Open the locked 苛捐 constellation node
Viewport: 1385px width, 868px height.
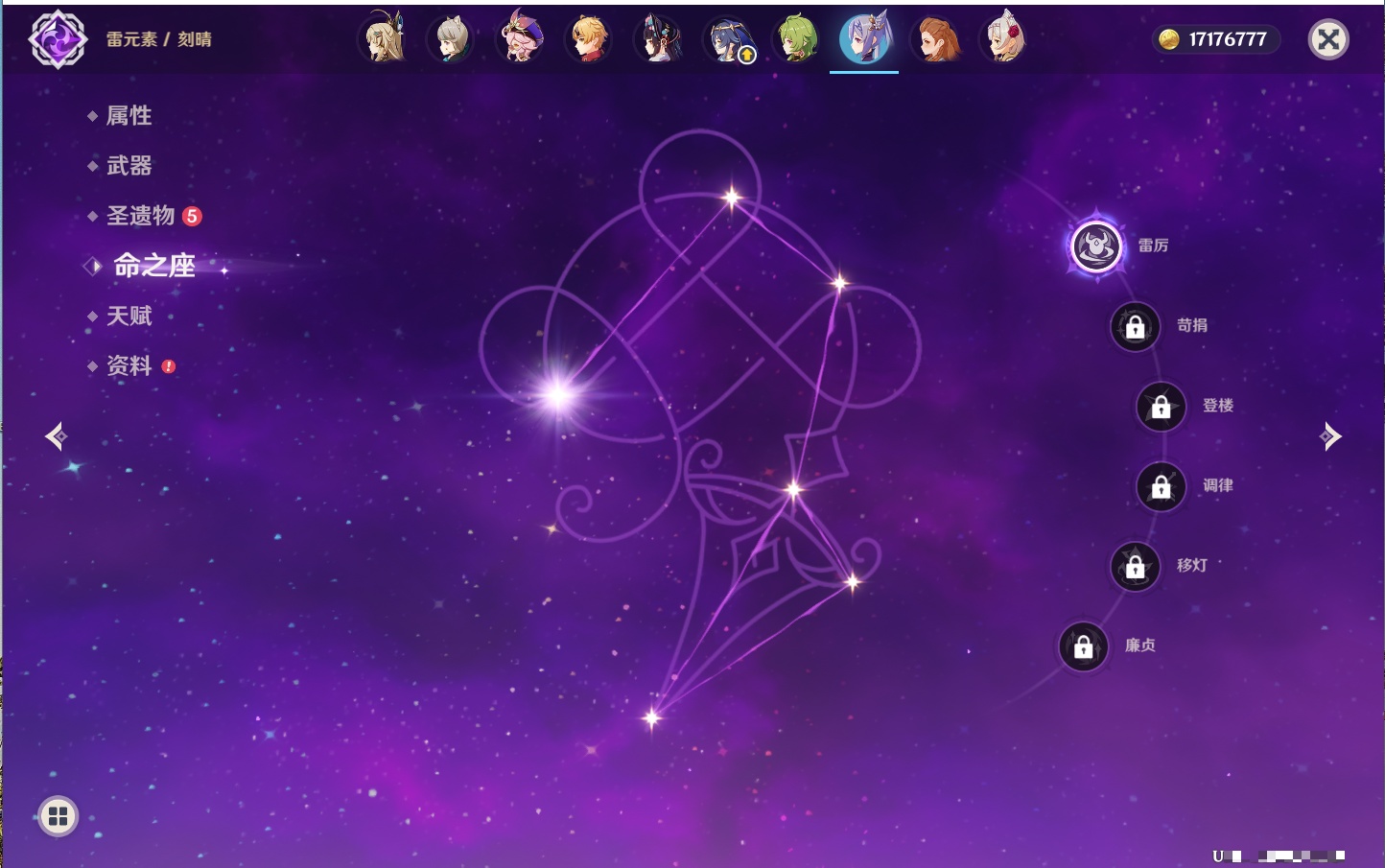(x=1135, y=327)
